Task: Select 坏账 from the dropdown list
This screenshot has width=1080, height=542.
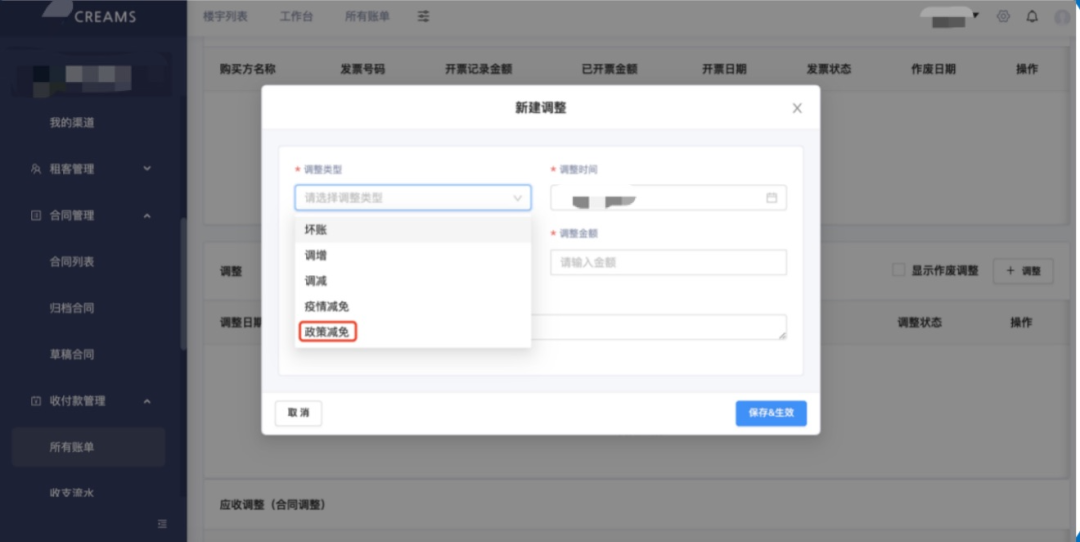Action: (413, 229)
